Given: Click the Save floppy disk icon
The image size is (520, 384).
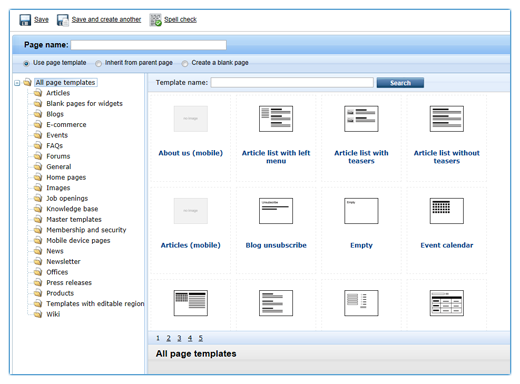Looking at the screenshot, I should click(x=25, y=20).
